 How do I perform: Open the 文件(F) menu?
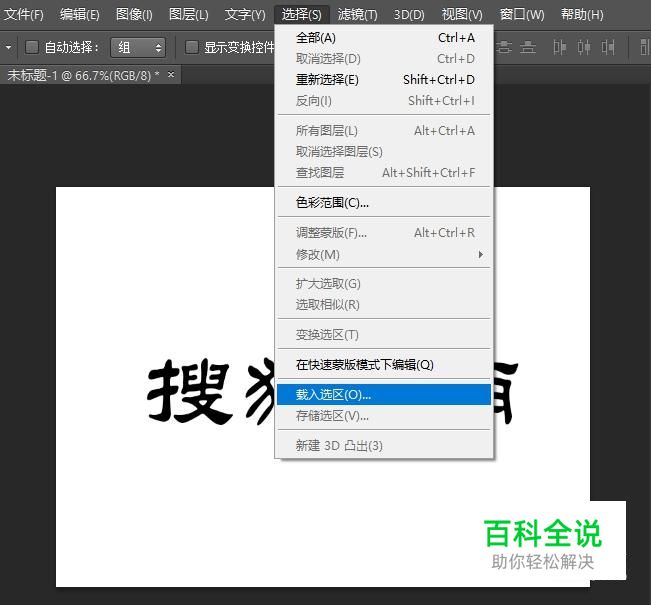pyautogui.click(x=23, y=15)
